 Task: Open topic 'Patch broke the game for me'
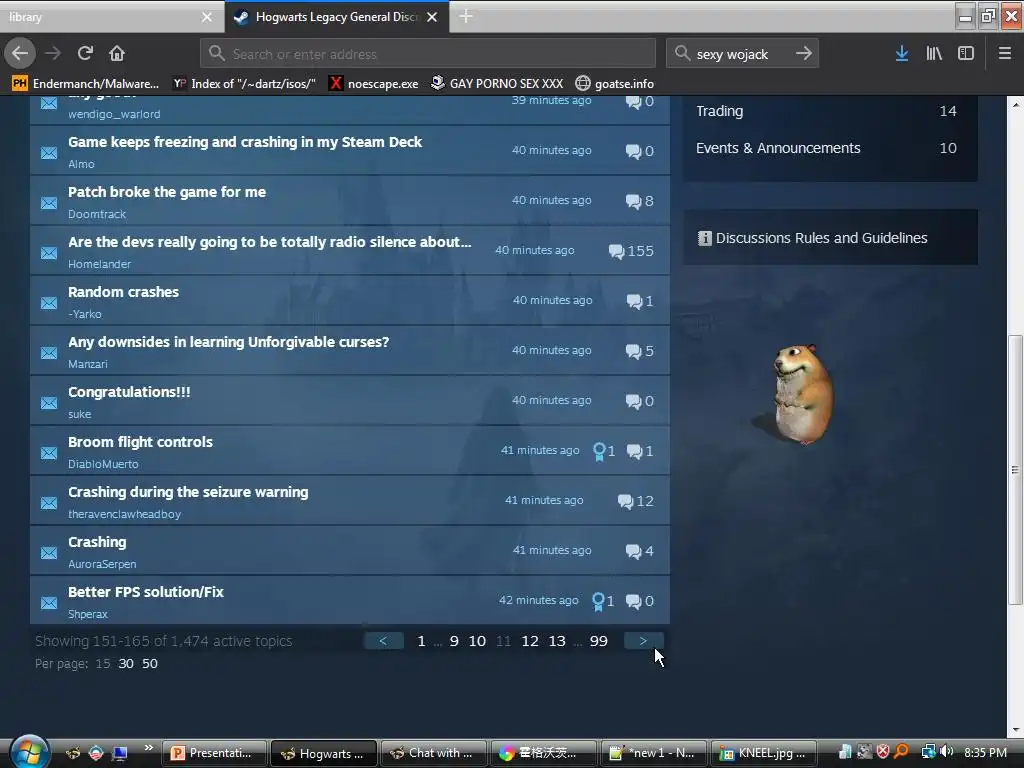167,192
